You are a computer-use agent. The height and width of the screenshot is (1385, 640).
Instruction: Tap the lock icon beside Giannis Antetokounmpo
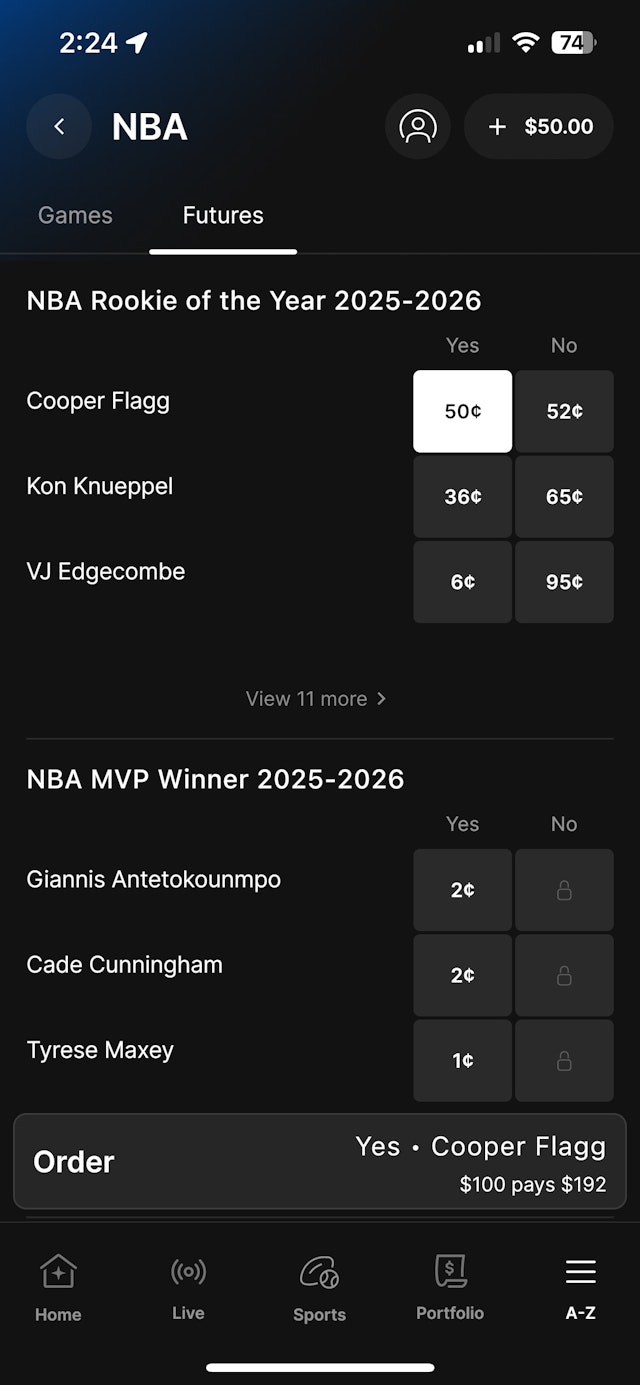[x=564, y=890]
